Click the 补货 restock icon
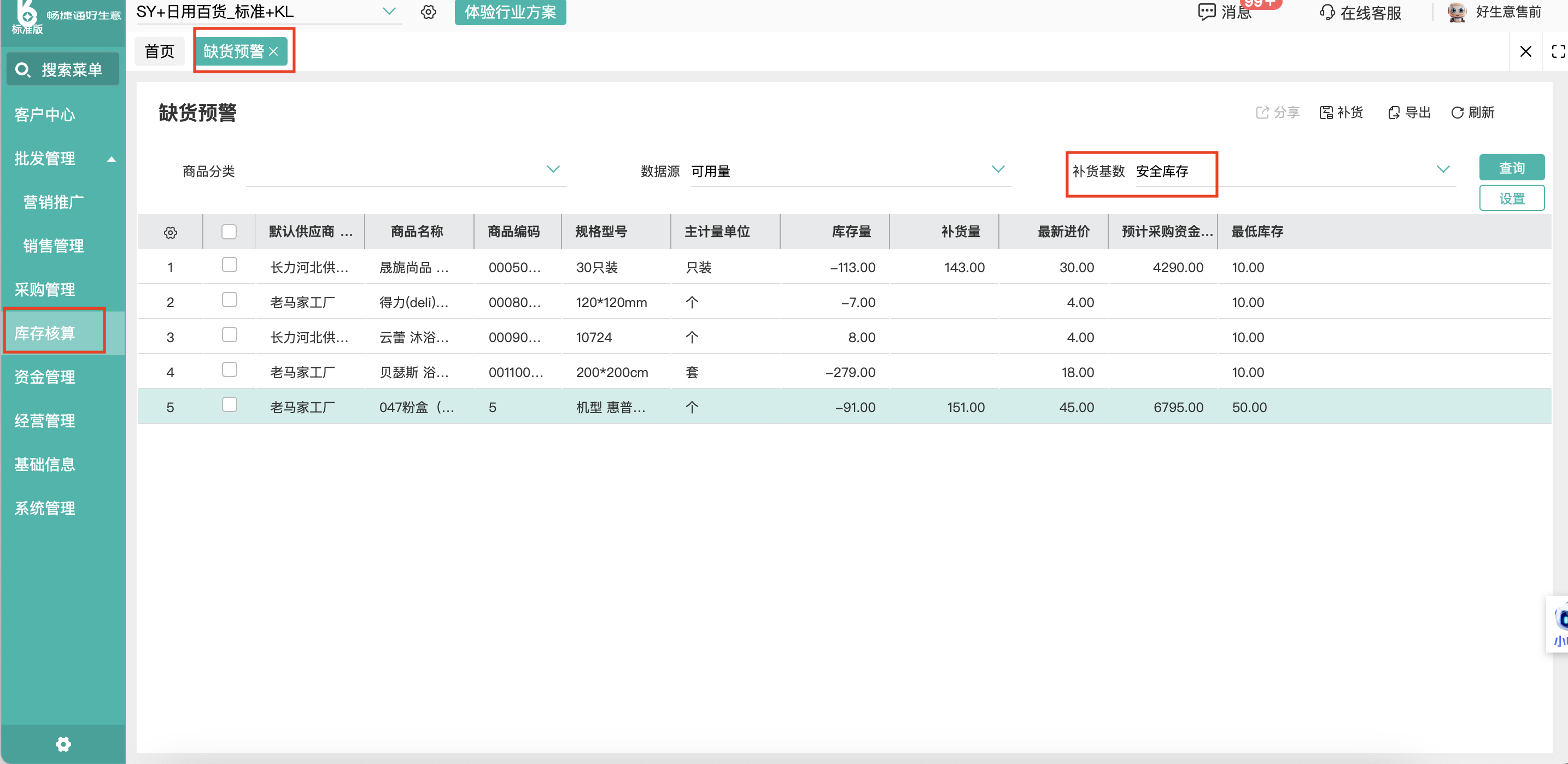 coord(1326,113)
